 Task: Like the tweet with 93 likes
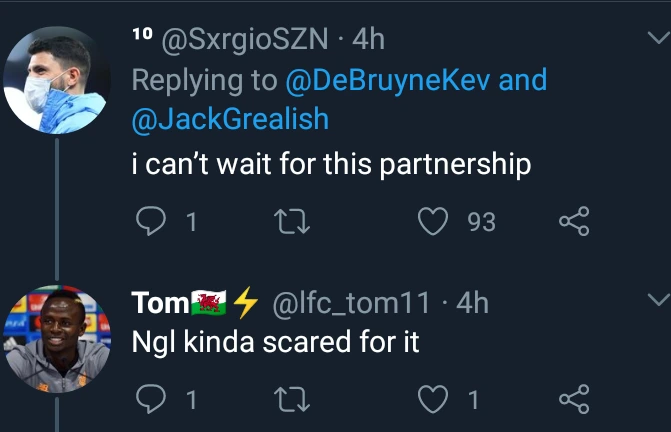(433, 221)
